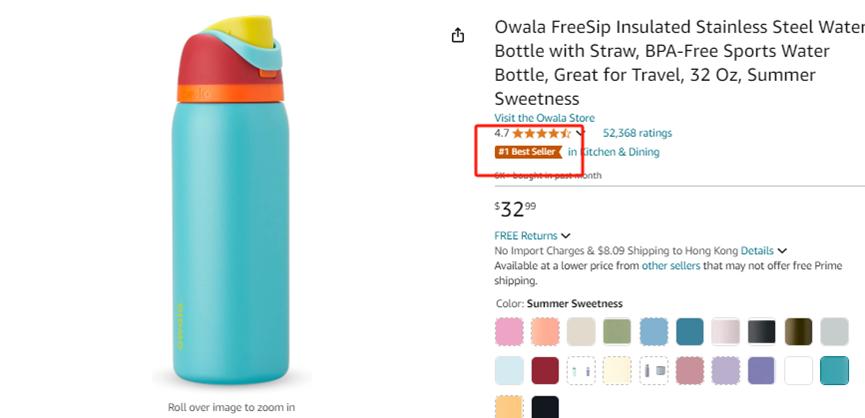Open the 52,368 ratings link
Image resolution: width=865 pixels, height=418 pixels.
(x=637, y=133)
